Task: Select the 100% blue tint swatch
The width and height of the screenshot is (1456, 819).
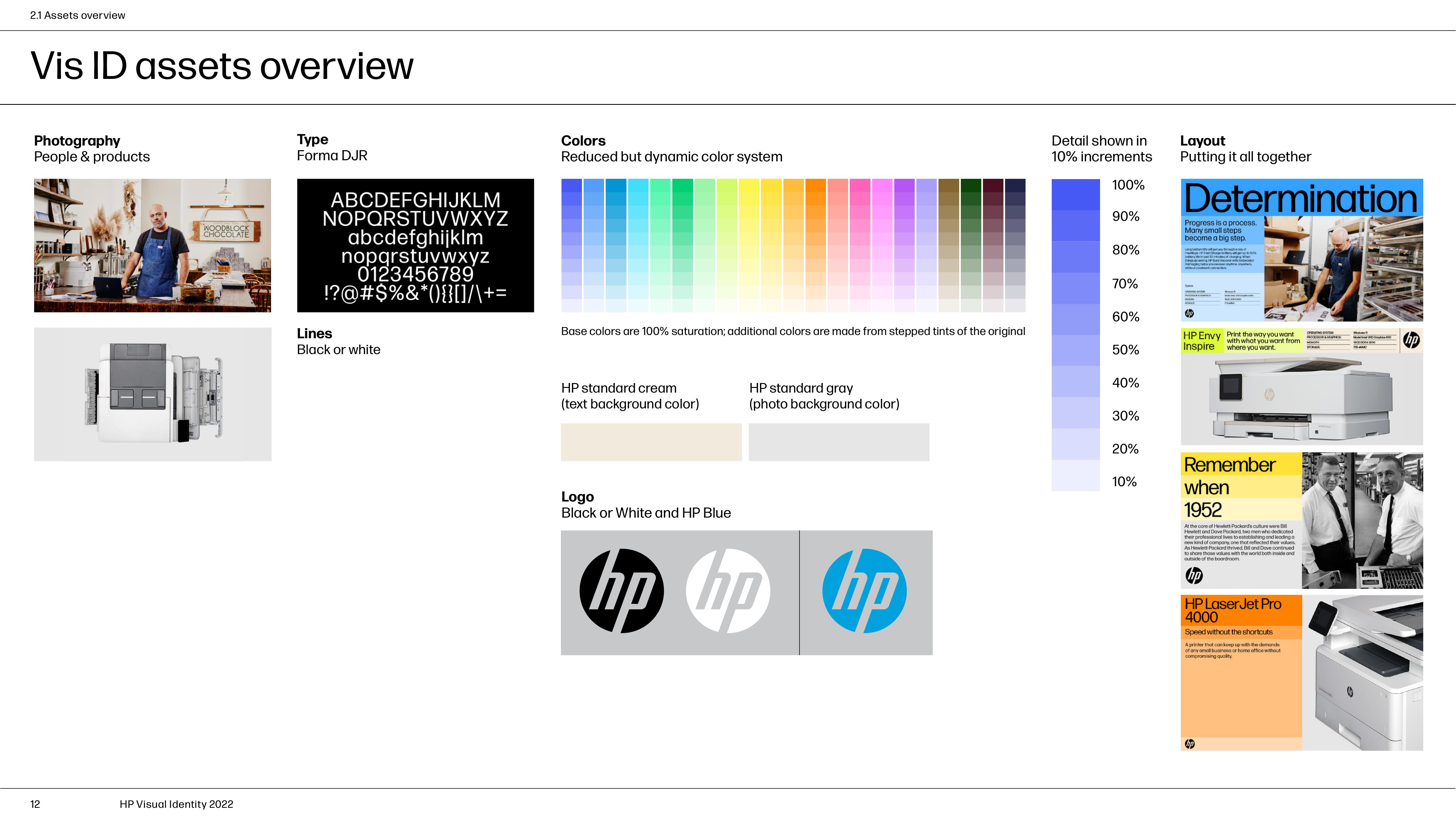Action: coord(1075,194)
